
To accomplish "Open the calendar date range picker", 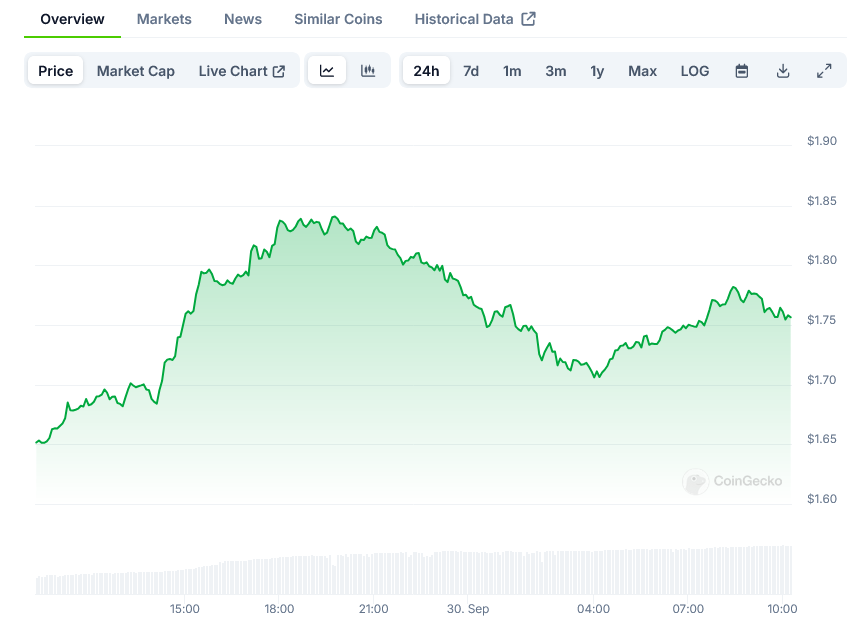I will 742,71.
